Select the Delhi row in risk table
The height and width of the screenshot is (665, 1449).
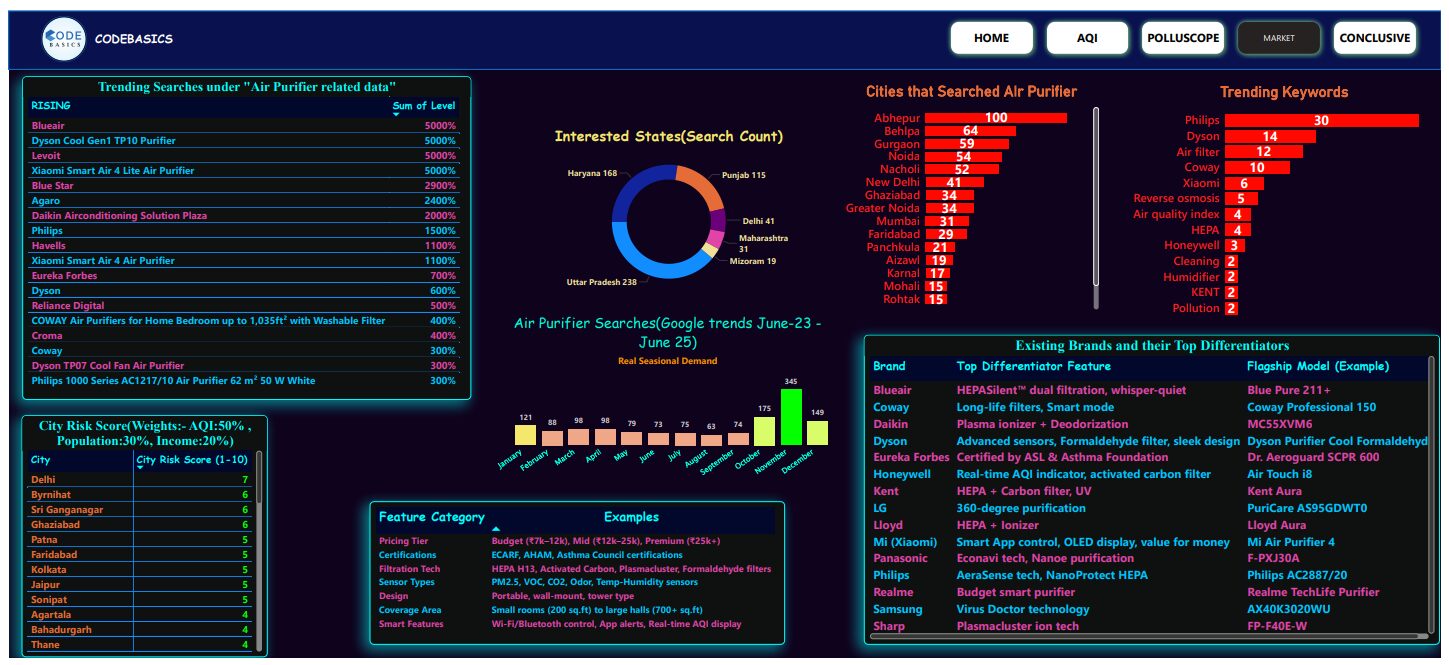[140, 480]
